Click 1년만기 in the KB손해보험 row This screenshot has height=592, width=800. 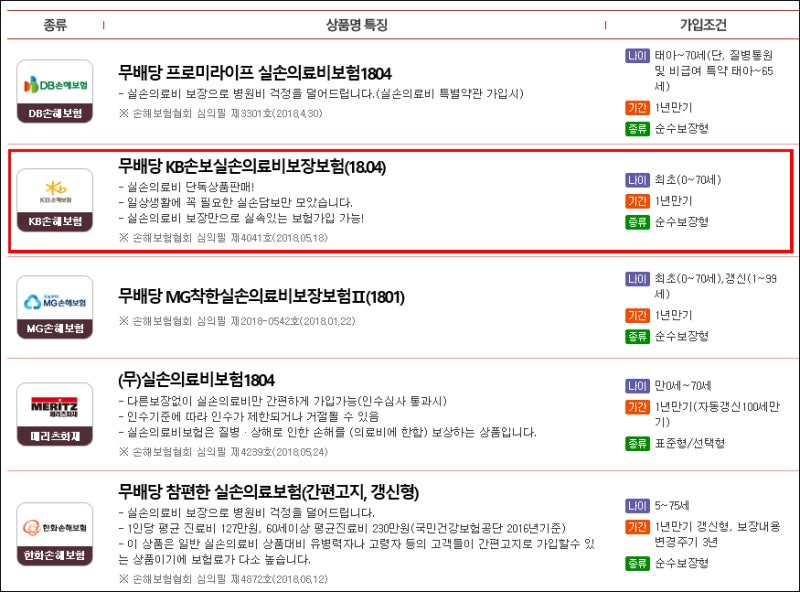pos(673,201)
